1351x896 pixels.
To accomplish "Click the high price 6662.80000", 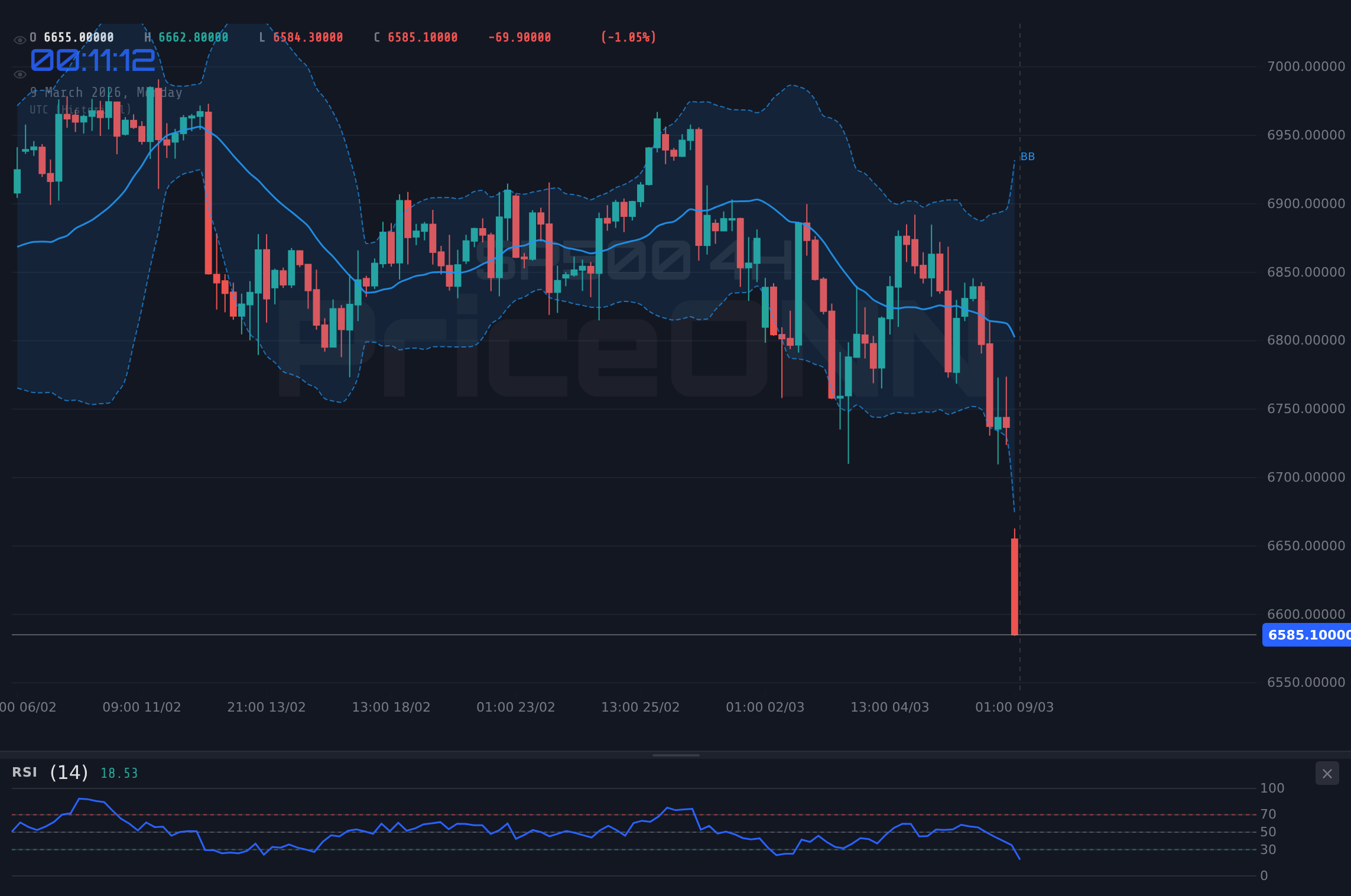I will (193, 37).
